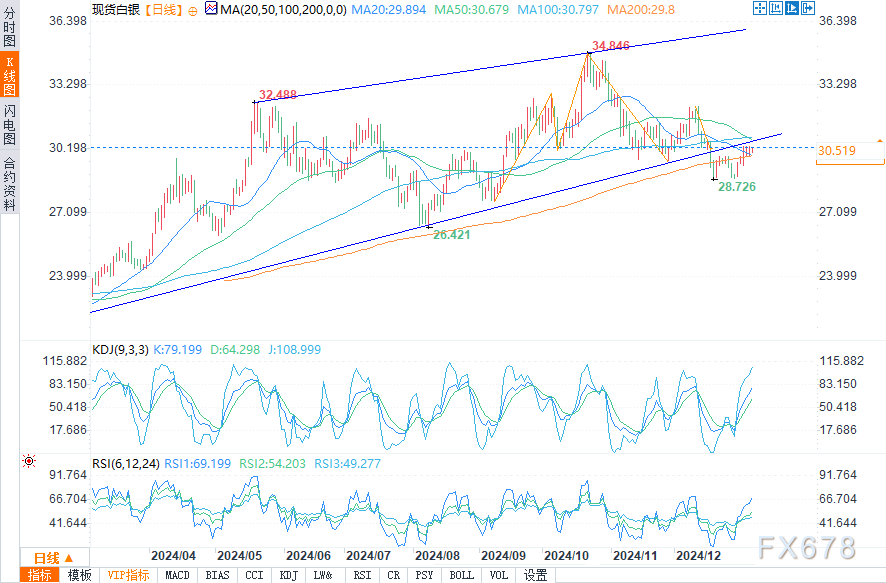The width and height of the screenshot is (886, 583).
Task: Select the CR indicator
Action: (x=394, y=575)
